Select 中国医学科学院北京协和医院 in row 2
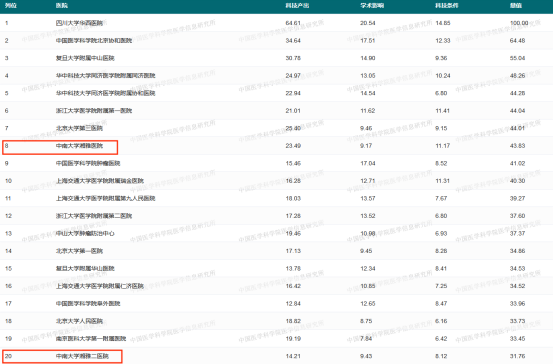553x364 pixels. click(94, 41)
